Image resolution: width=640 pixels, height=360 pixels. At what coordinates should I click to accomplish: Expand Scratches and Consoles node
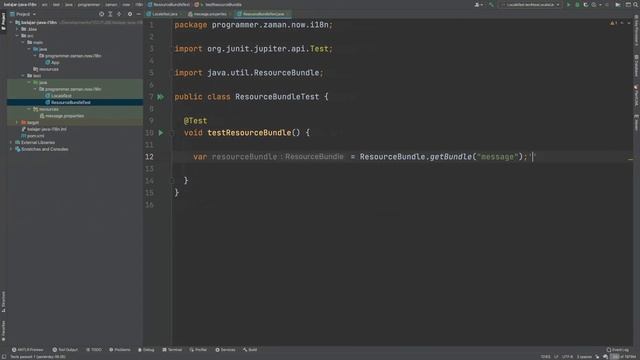11,149
